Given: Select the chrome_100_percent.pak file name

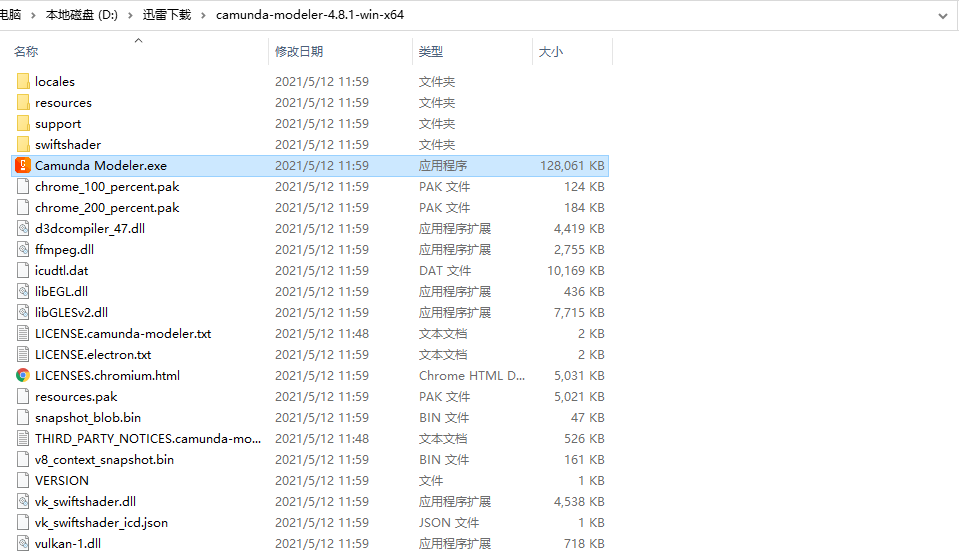Looking at the screenshot, I should [x=107, y=187].
